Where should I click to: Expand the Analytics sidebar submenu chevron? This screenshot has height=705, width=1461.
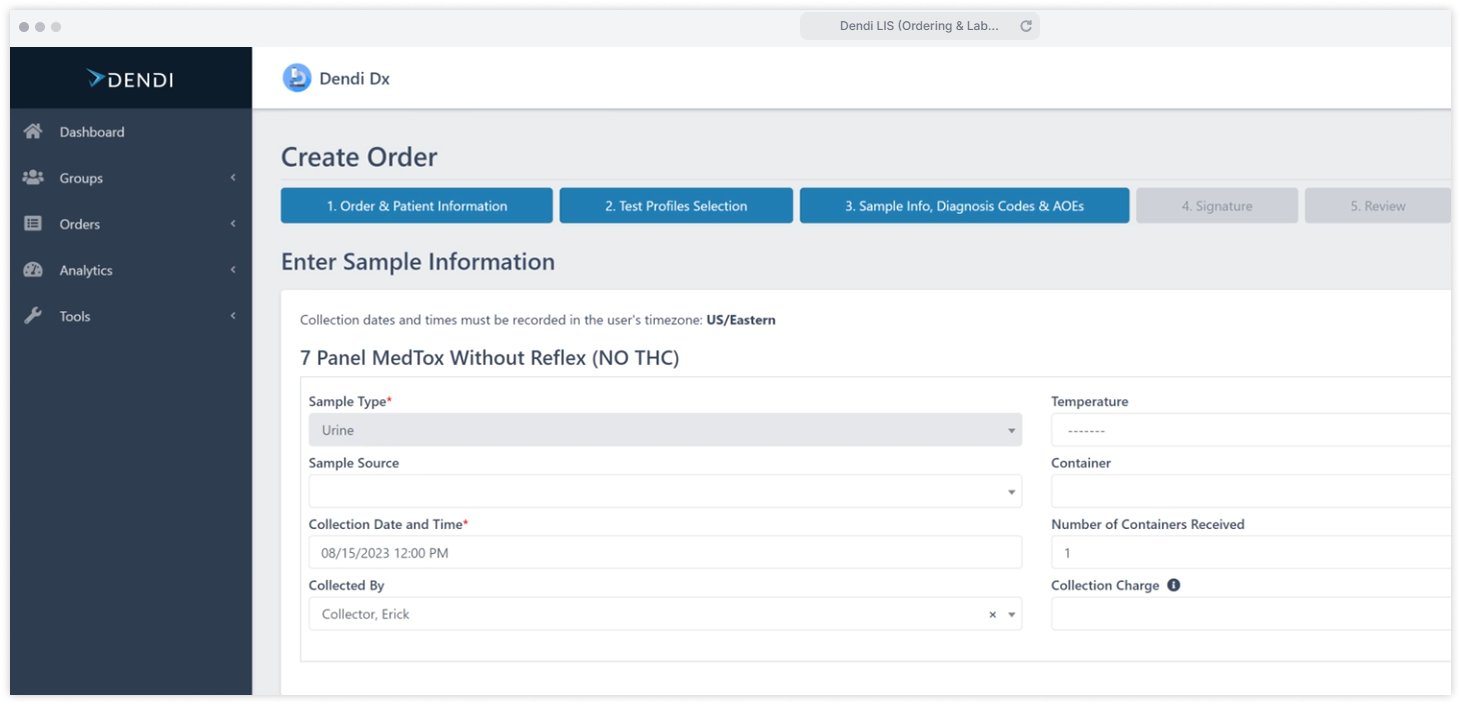pos(233,270)
